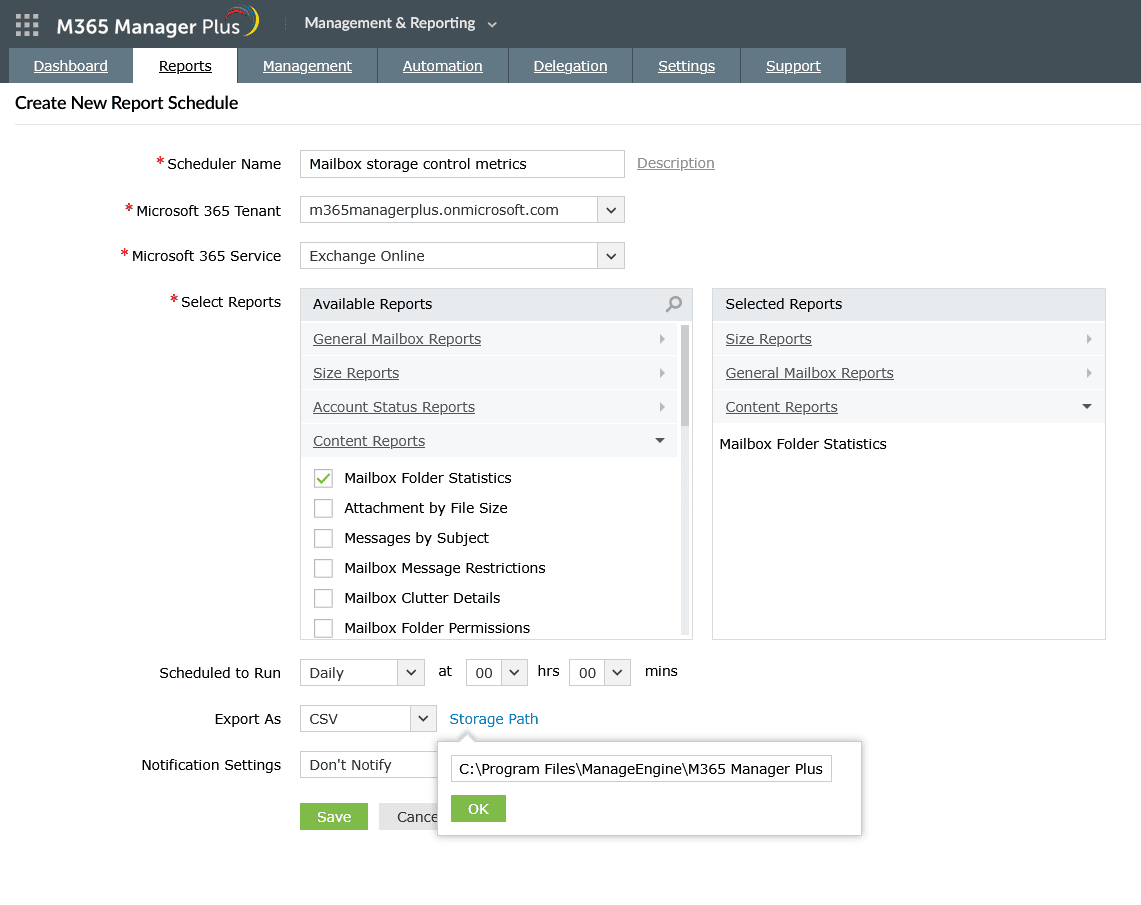Click the Description link
Screen dimensions: 1141x905
(x=675, y=162)
